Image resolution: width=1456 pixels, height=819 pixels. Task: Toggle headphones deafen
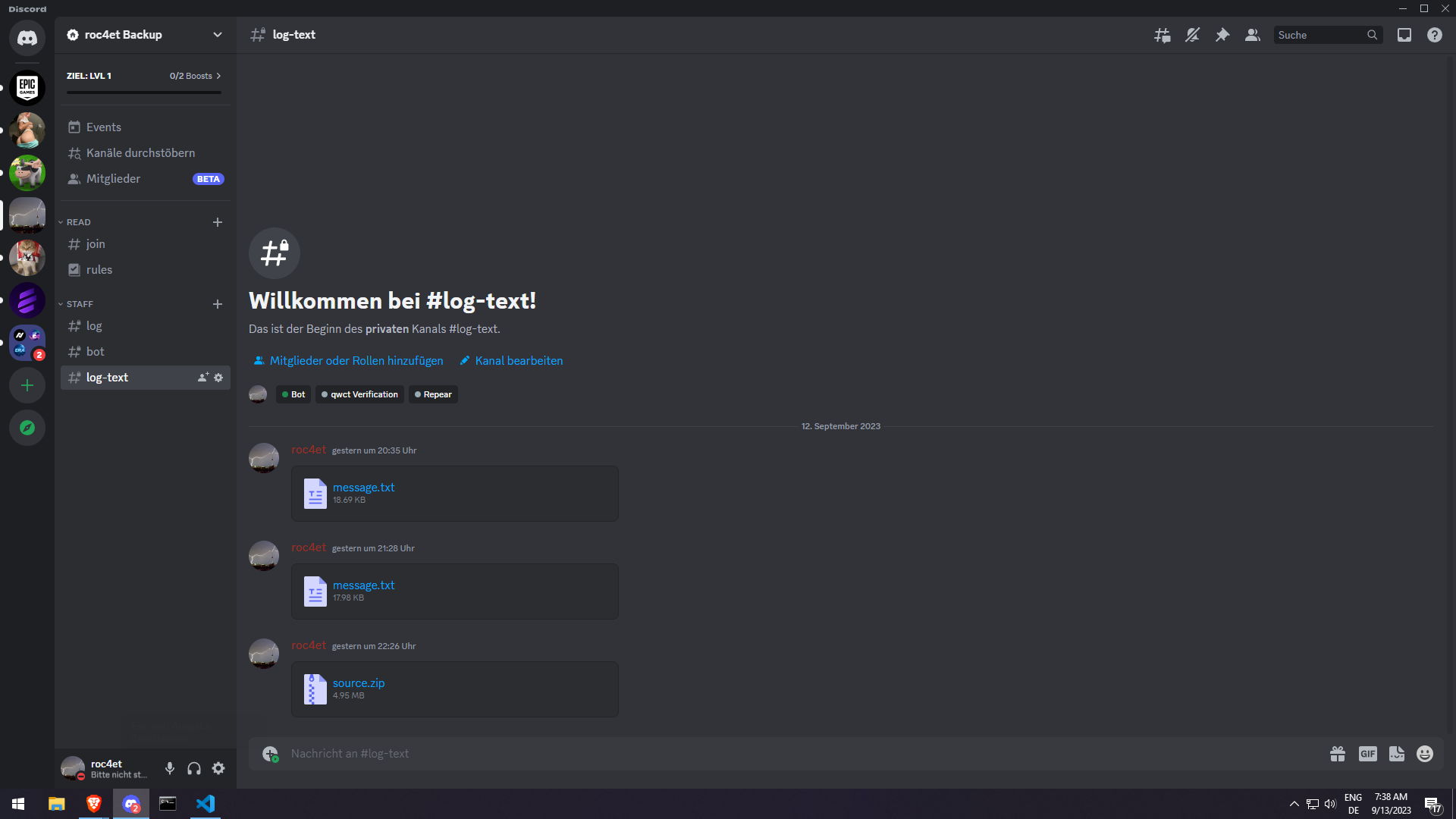pyautogui.click(x=194, y=768)
